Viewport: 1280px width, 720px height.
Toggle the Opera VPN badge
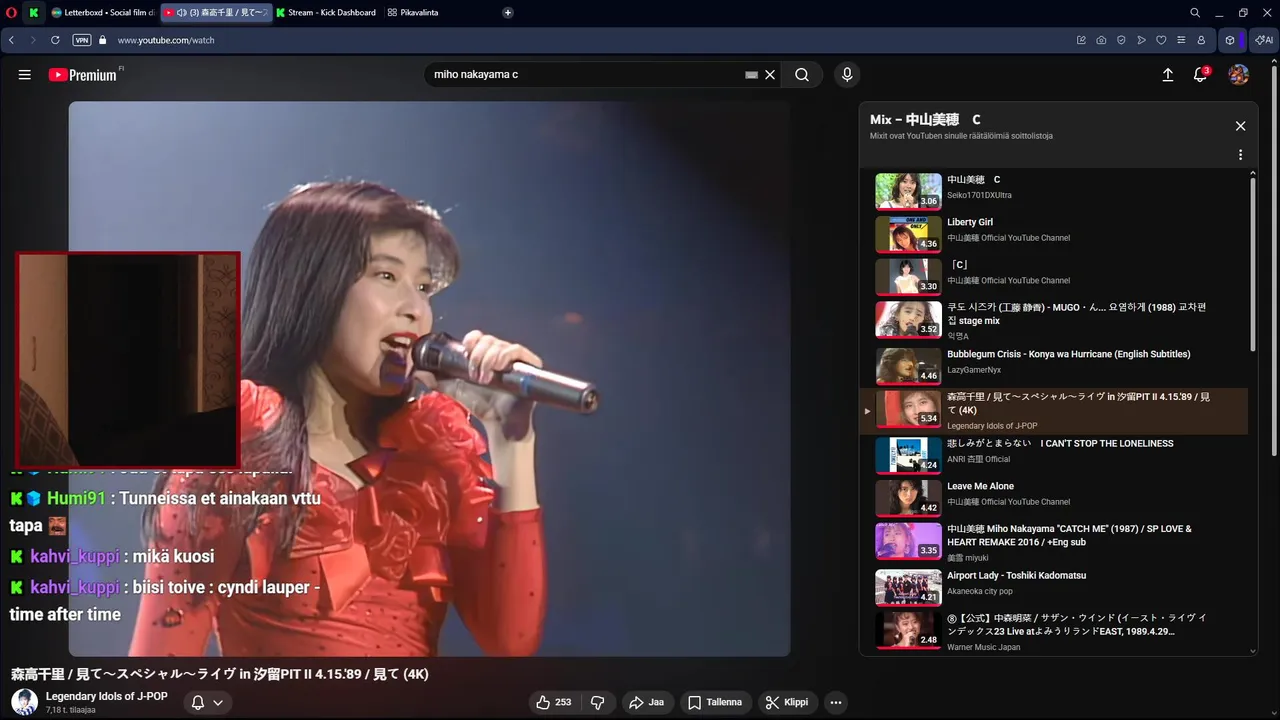pos(82,40)
